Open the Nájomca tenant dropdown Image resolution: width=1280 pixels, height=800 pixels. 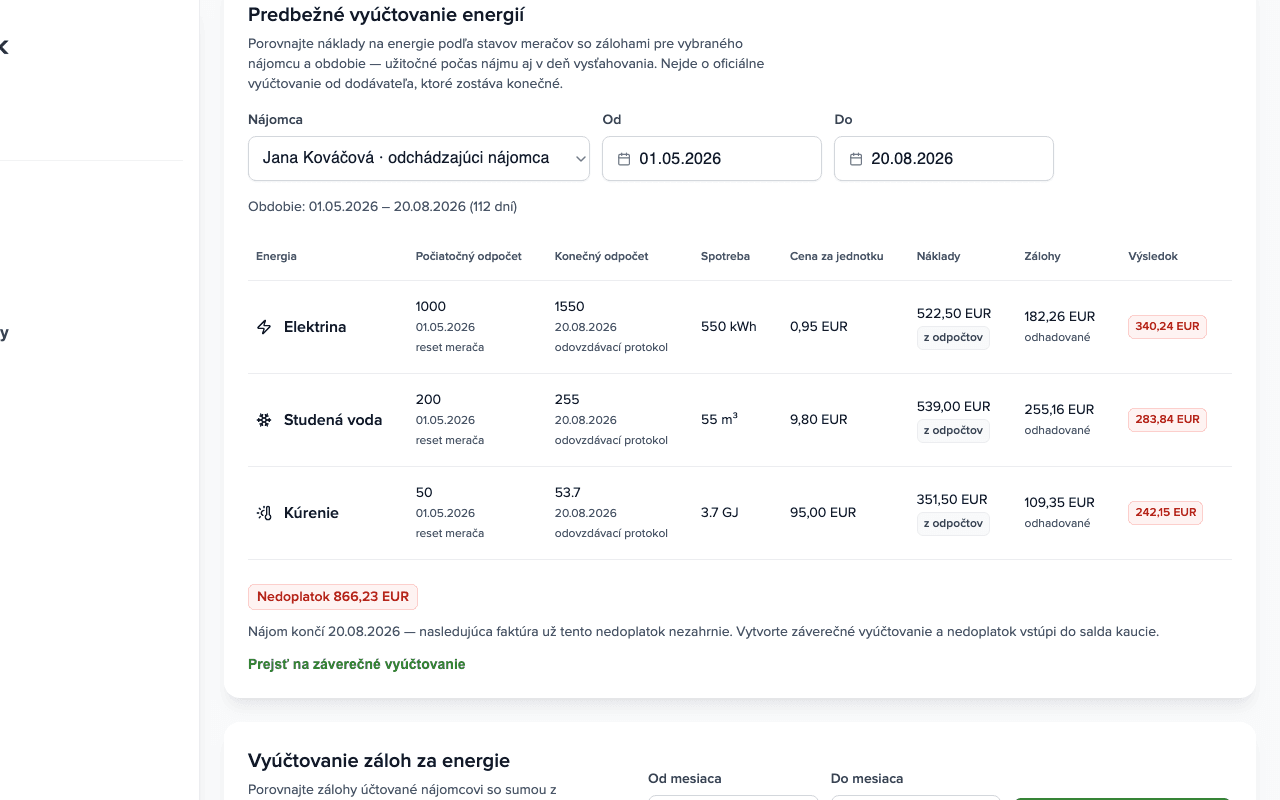pos(419,158)
